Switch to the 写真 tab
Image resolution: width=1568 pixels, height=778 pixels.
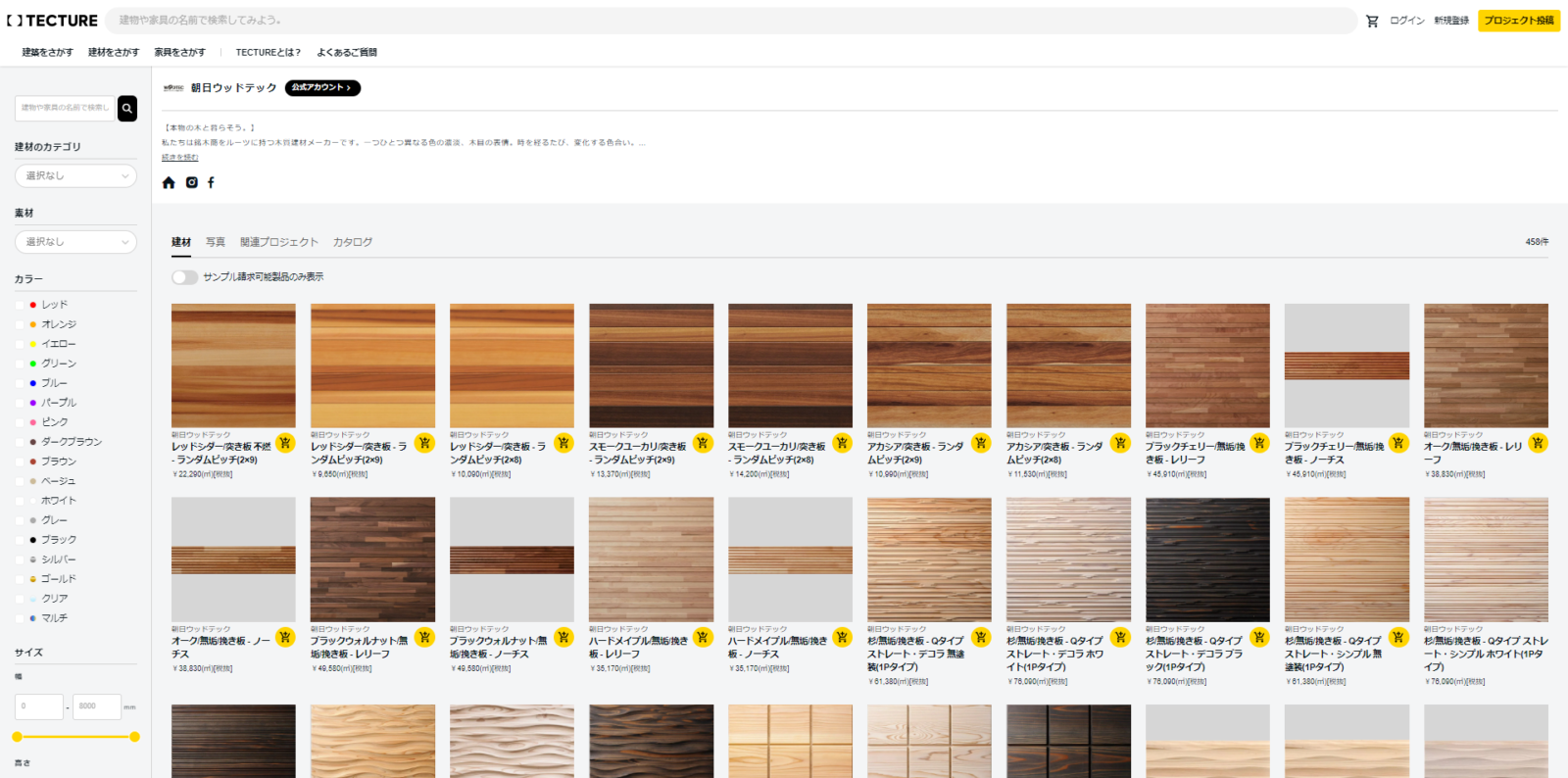tap(215, 242)
